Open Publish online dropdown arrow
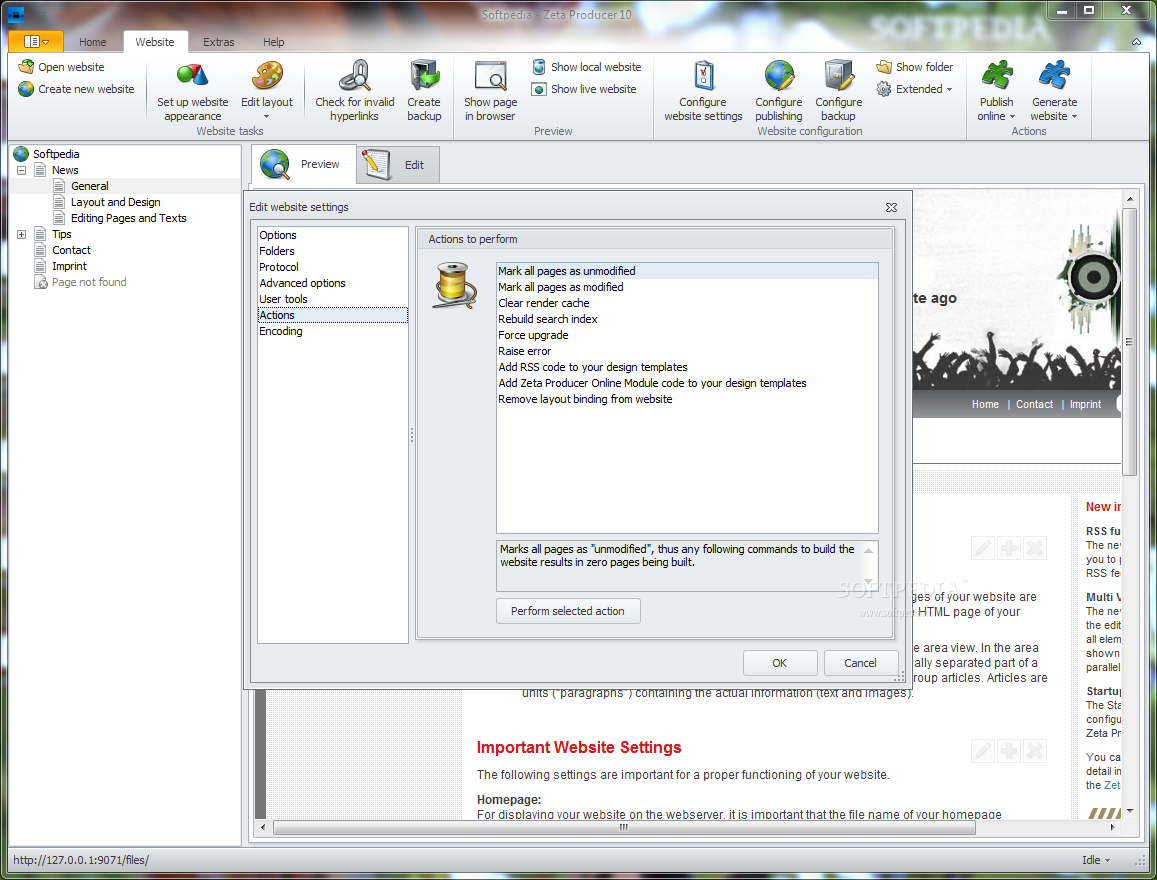 click(x=1012, y=117)
